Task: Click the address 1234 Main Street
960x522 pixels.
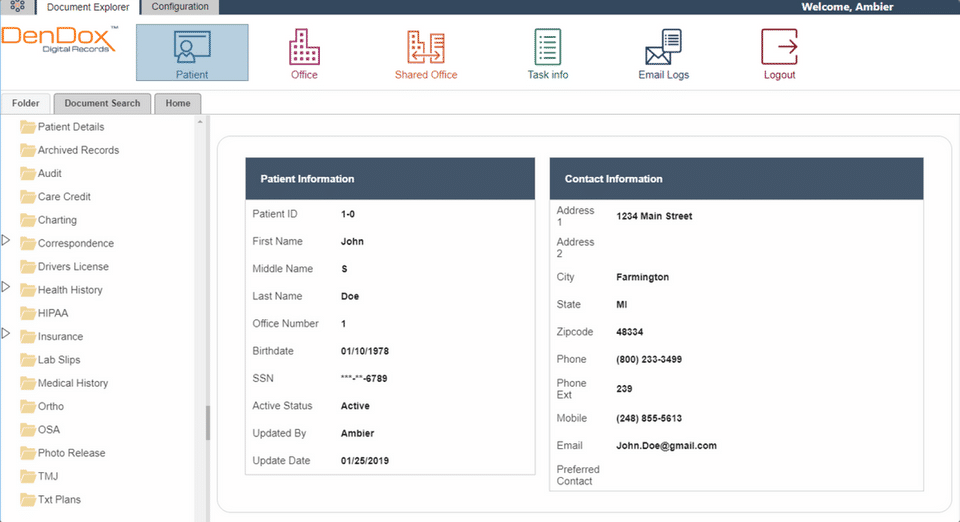Action: coord(654,216)
